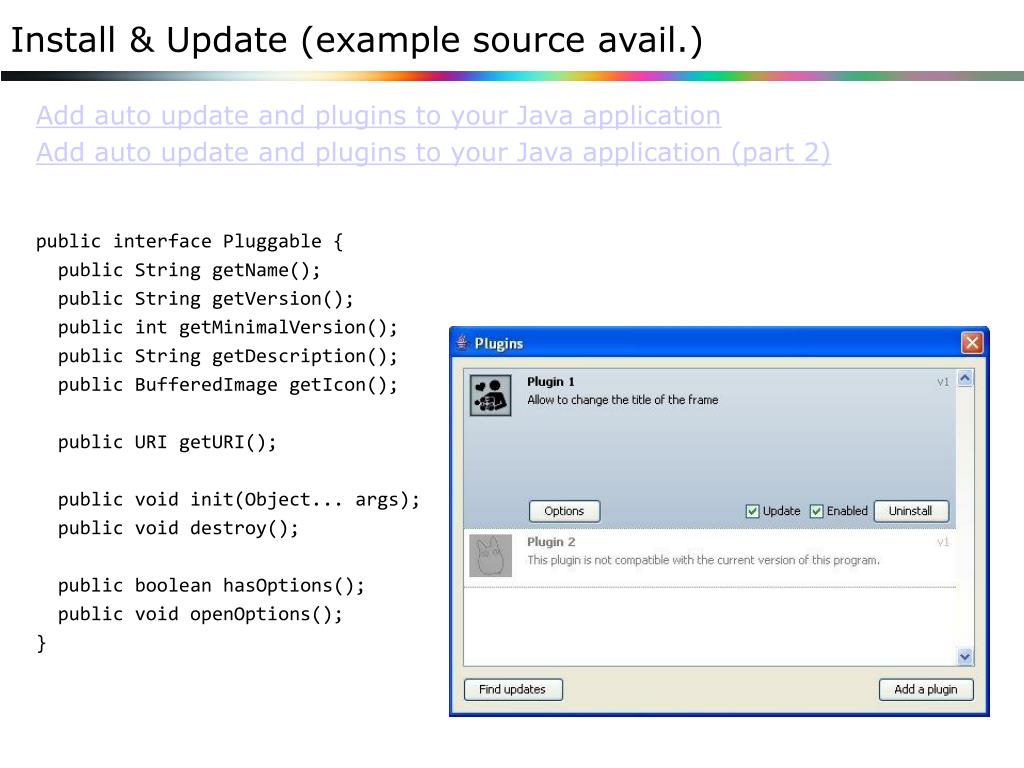Click the Plugins title bar text

pos(499,344)
